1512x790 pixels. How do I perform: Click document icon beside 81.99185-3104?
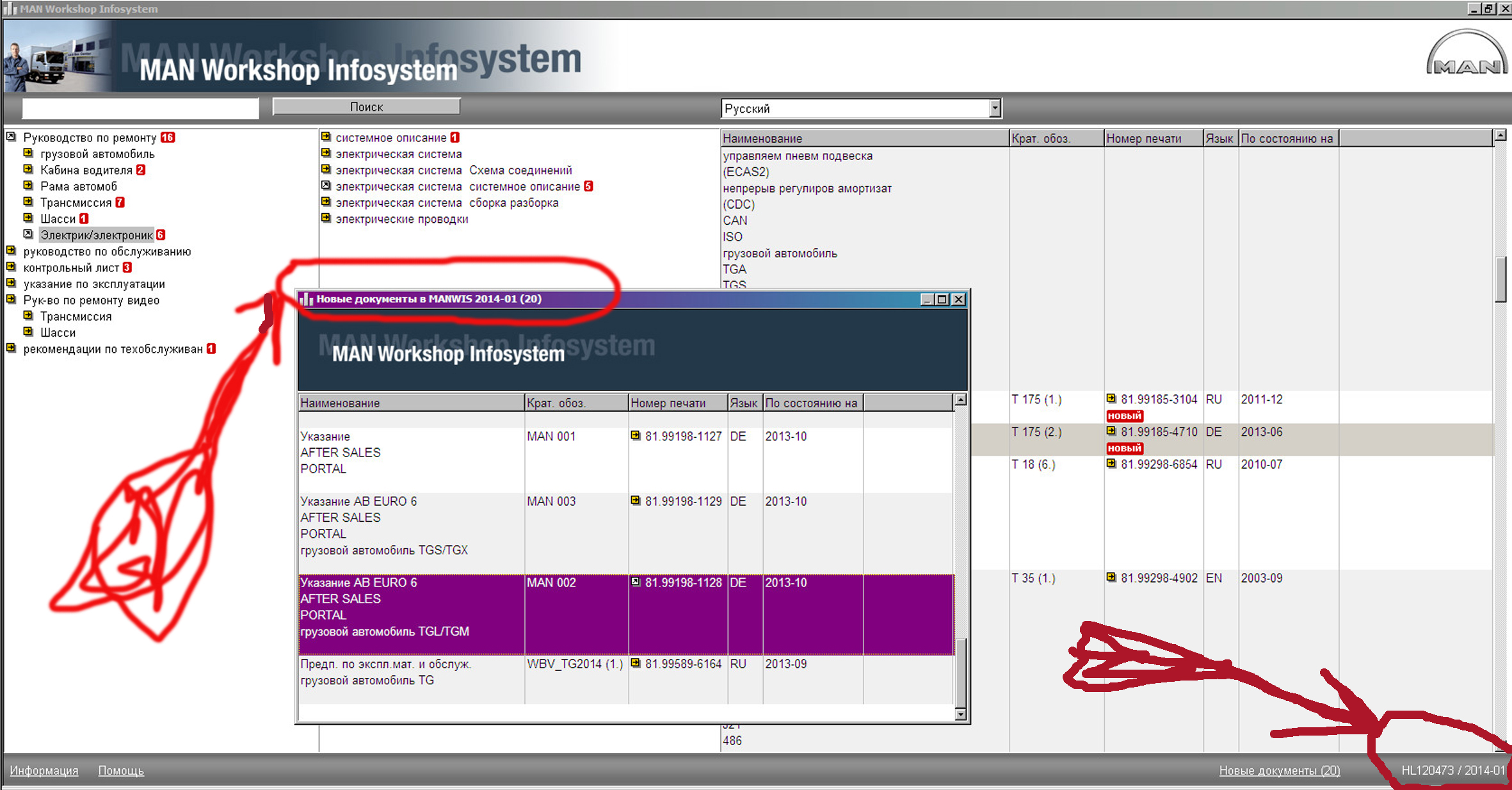[1111, 399]
